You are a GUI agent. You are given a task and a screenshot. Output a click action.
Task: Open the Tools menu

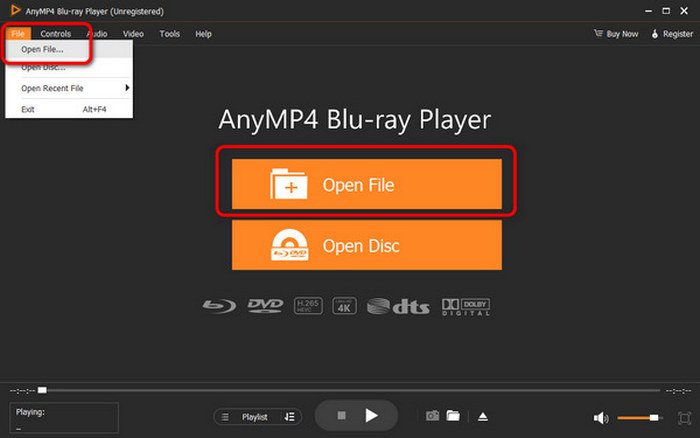pos(170,34)
